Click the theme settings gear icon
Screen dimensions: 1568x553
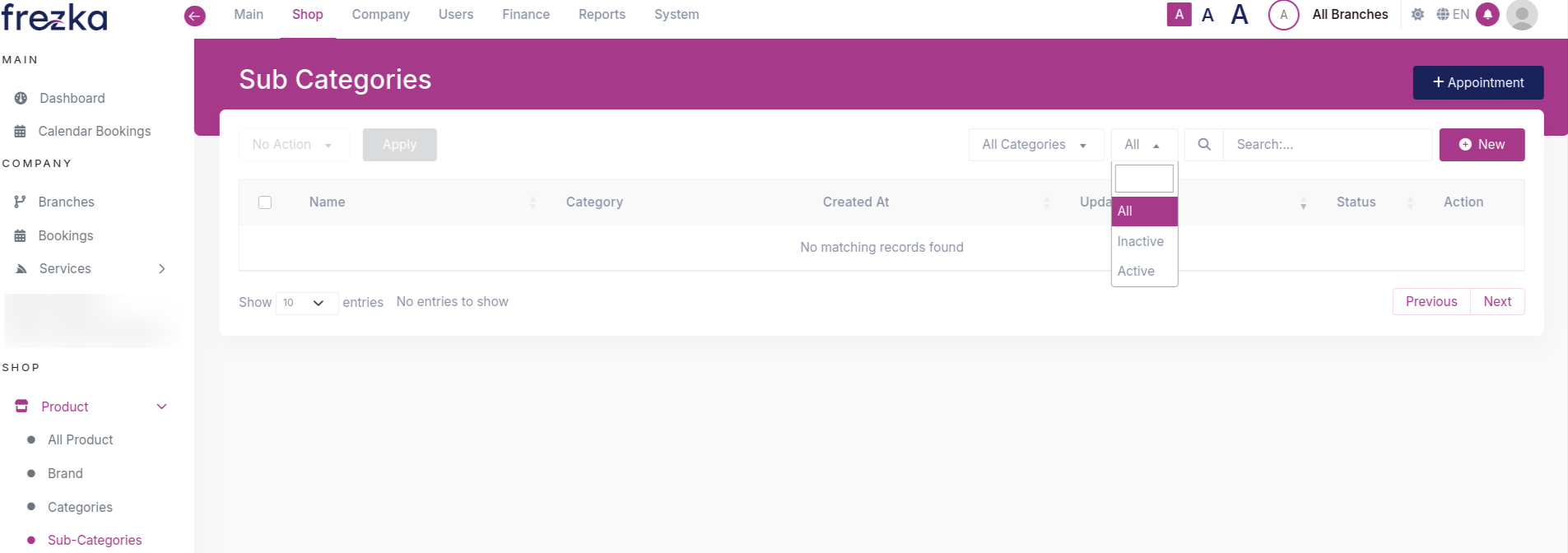click(1417, 15)
